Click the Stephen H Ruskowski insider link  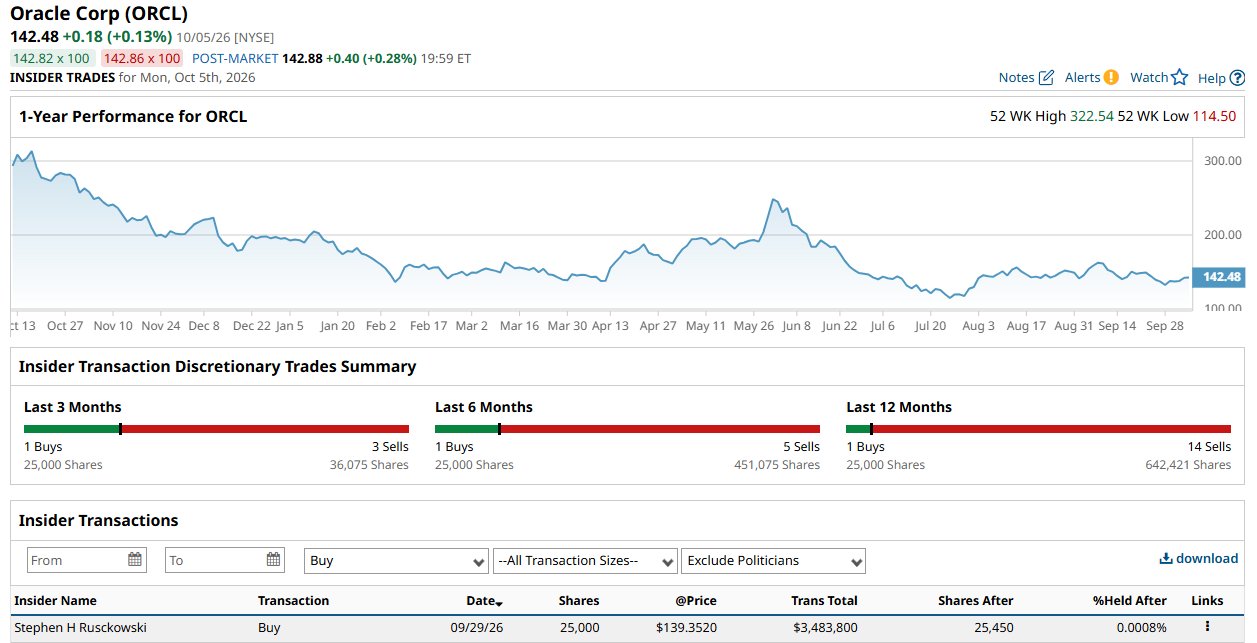80,627
